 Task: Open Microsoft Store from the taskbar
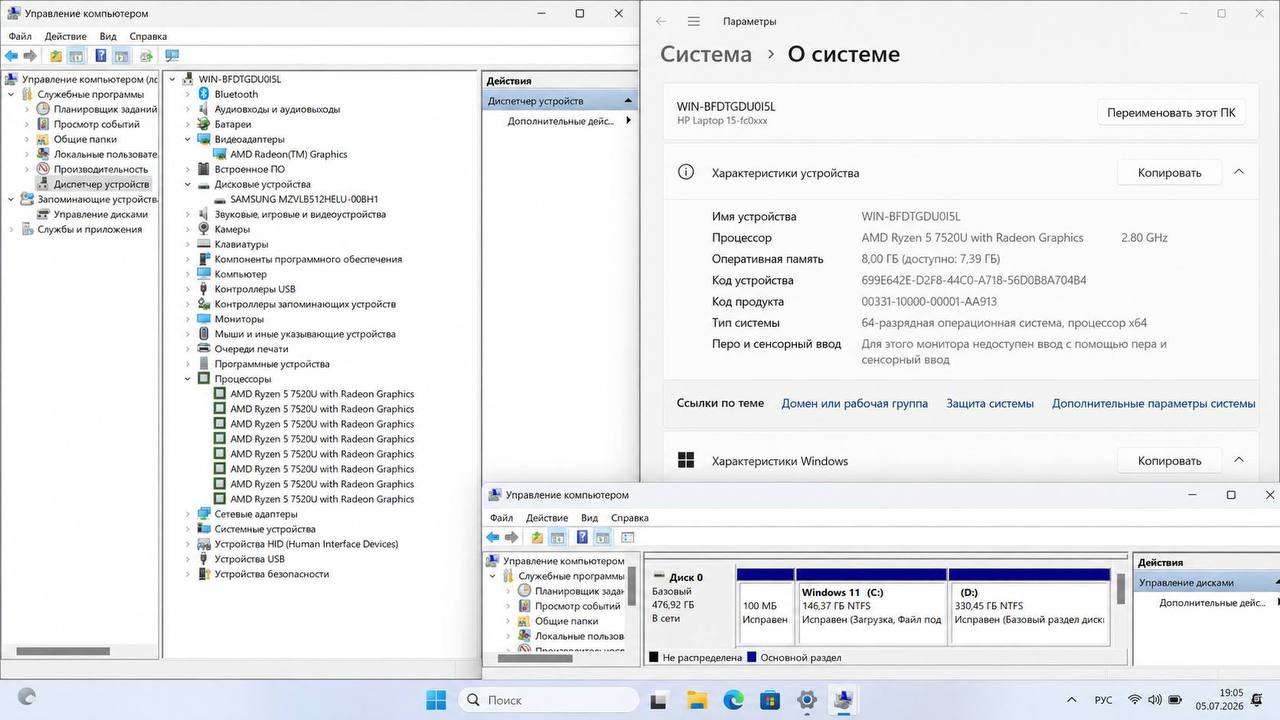coord(769,700)
